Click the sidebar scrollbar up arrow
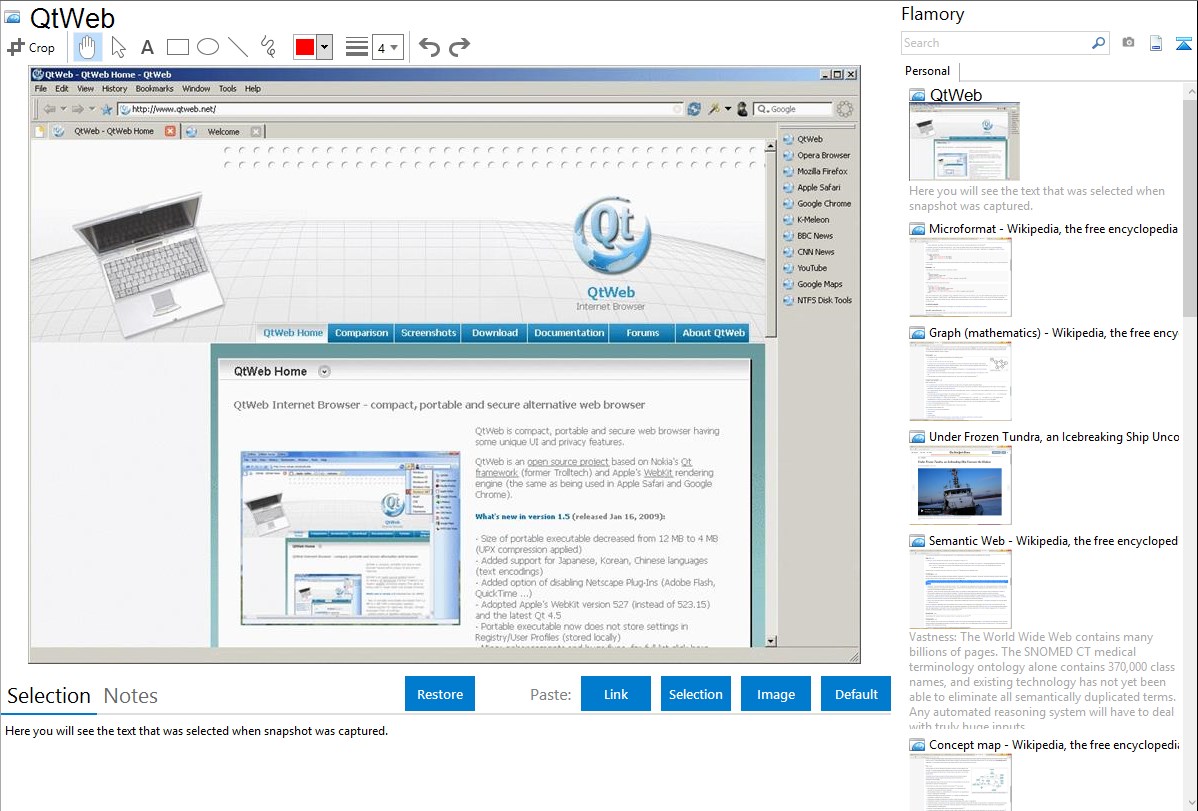1198x811 pixels. coord(1190,91)
